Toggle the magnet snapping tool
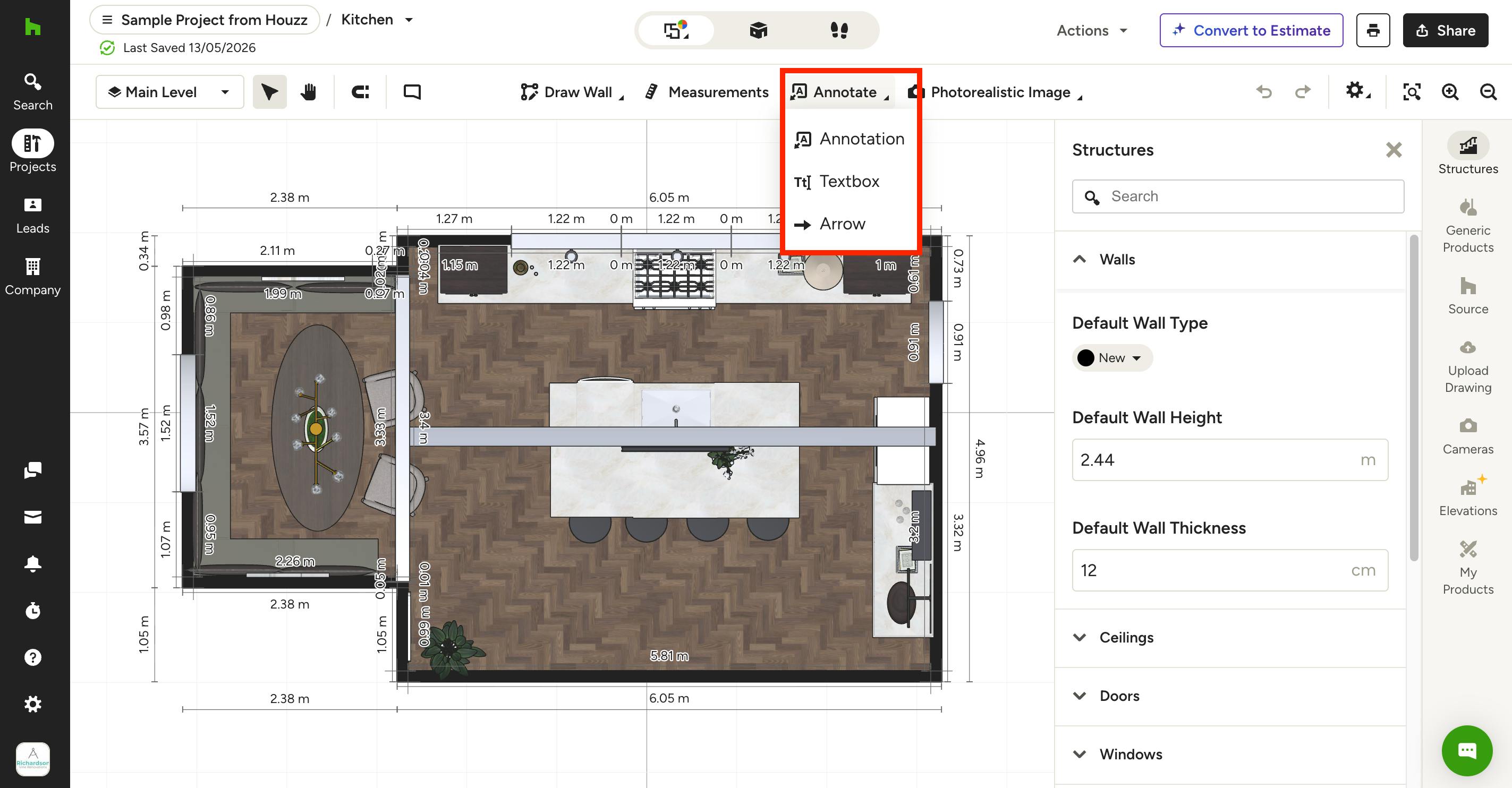This screenshot has height=788, width=1512. 360,91
